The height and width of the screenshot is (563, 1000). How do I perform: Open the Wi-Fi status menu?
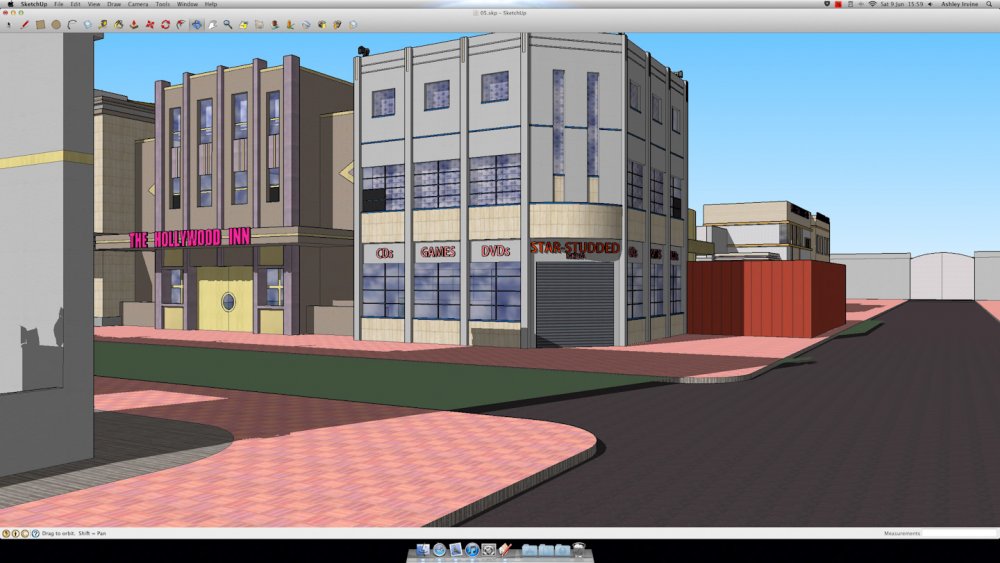[x=872, y=4]
